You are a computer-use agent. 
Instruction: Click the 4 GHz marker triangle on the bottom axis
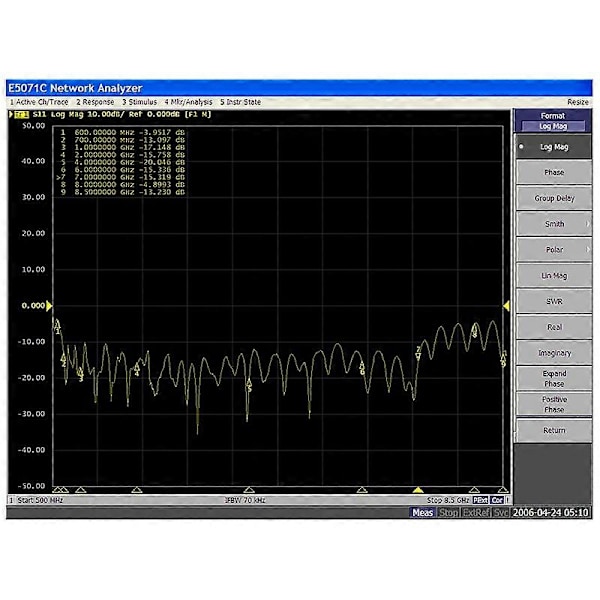tap(249, 490)
